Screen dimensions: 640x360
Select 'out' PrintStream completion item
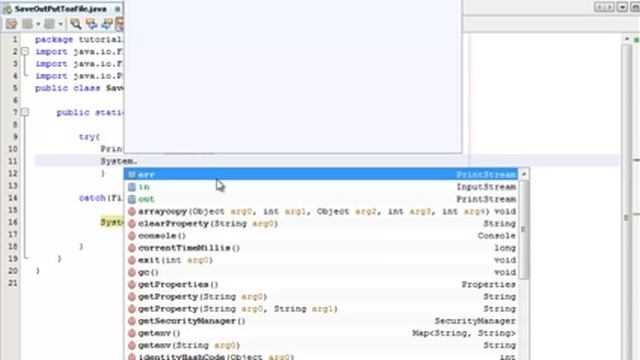(321, 199)
